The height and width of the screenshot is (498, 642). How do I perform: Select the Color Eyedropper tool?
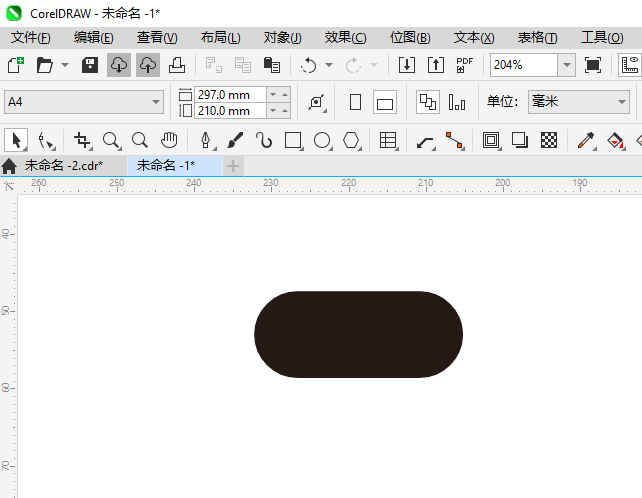(586, 140)
